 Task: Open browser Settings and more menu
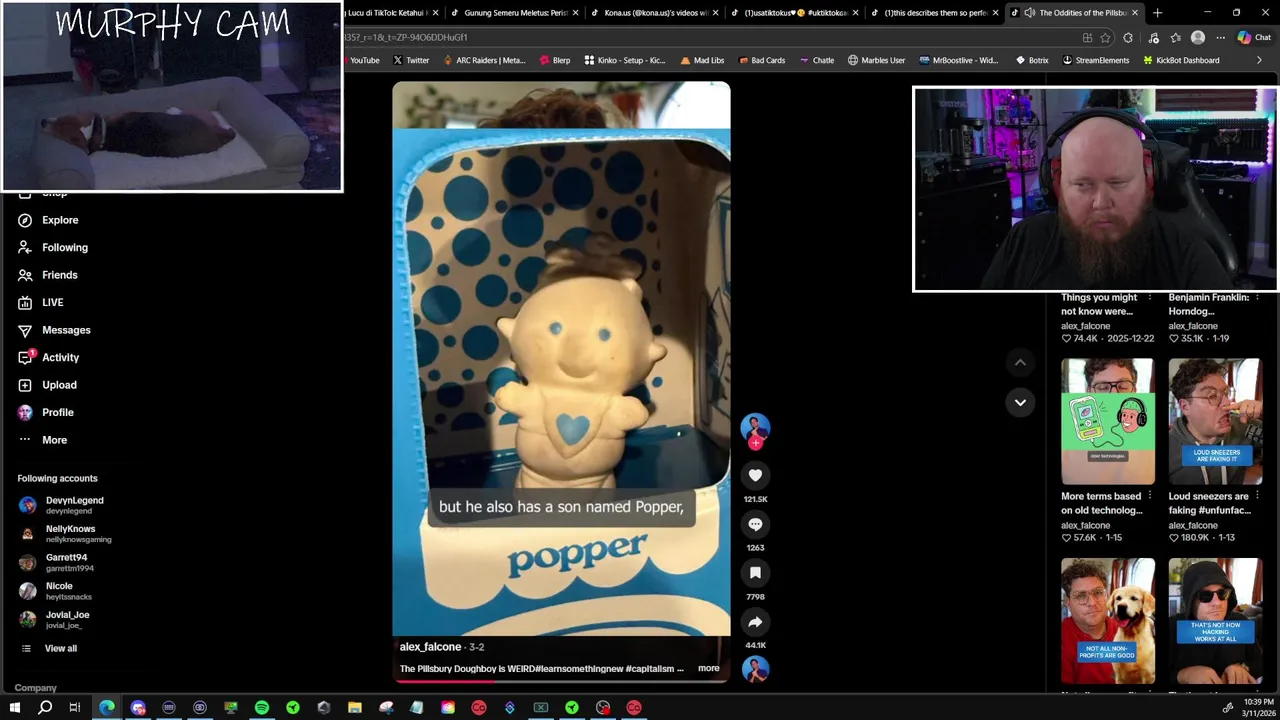tap(1220, 38)
